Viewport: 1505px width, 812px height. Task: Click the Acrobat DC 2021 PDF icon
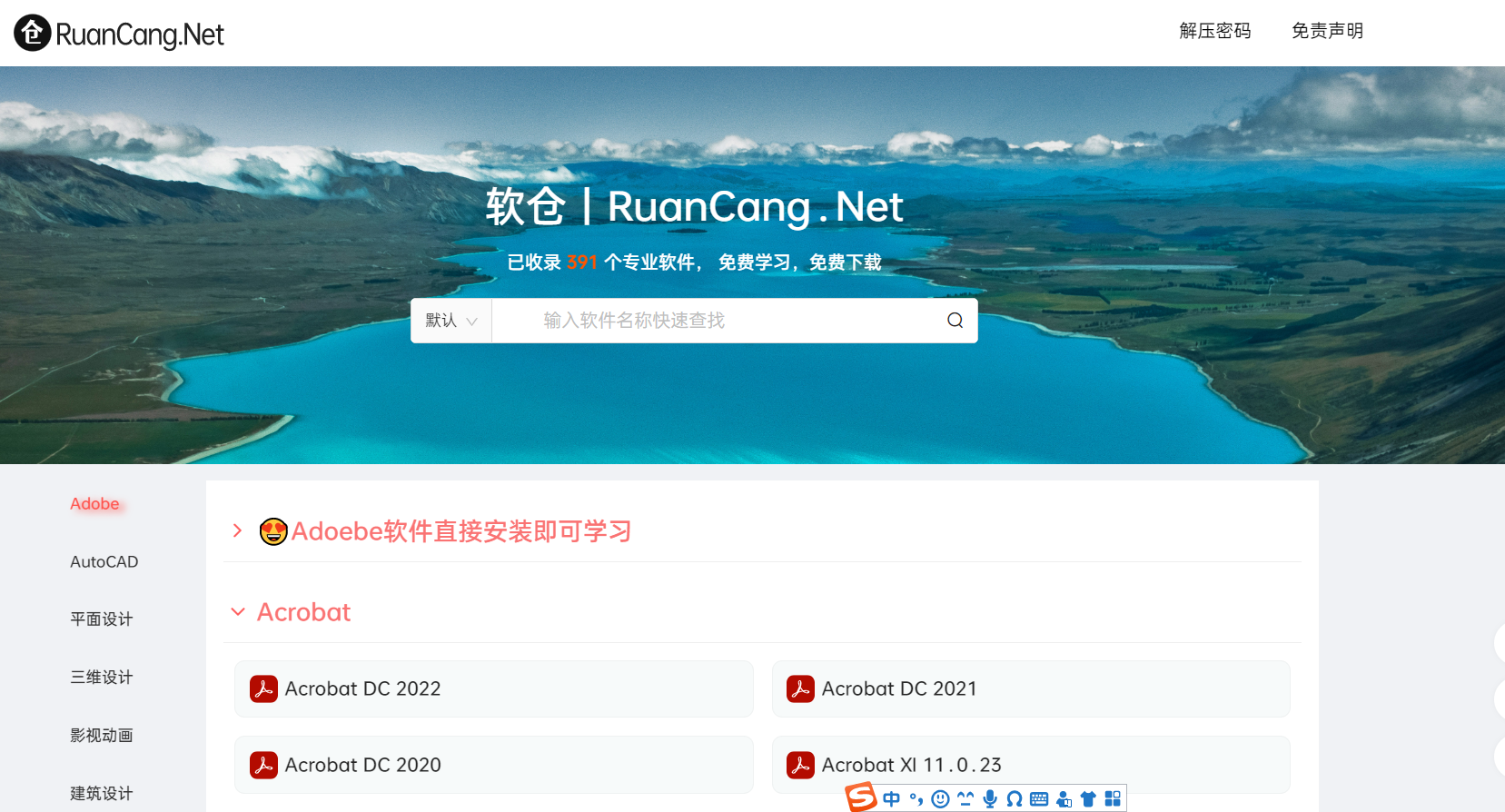pos(800,689)
